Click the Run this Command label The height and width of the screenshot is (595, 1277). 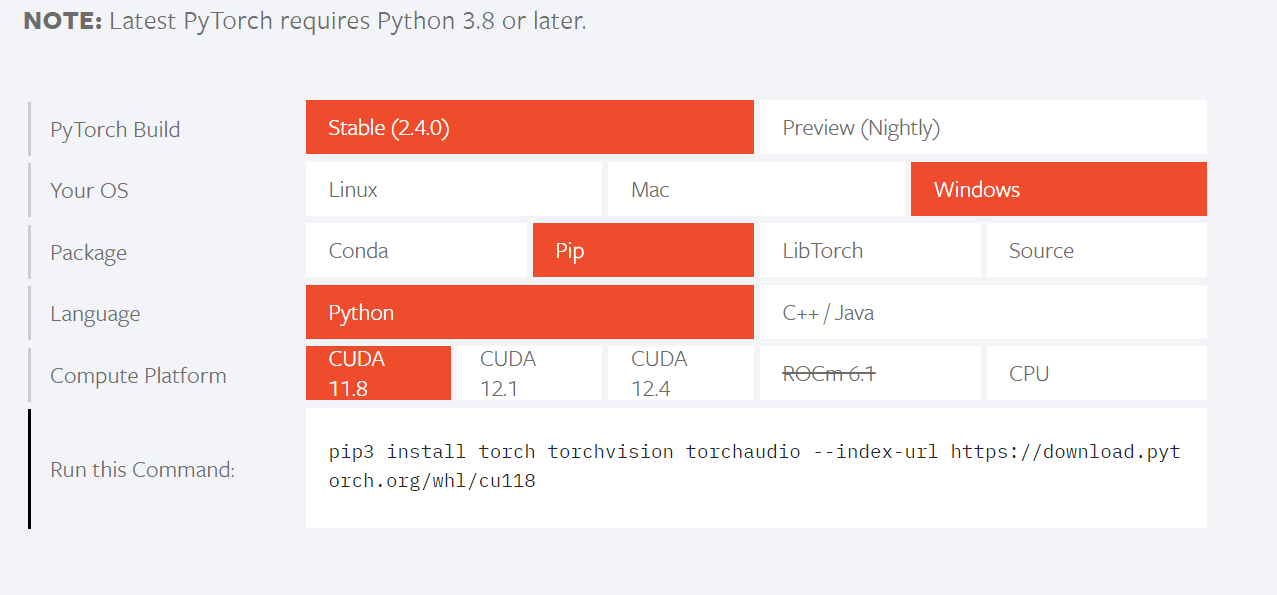142,469
